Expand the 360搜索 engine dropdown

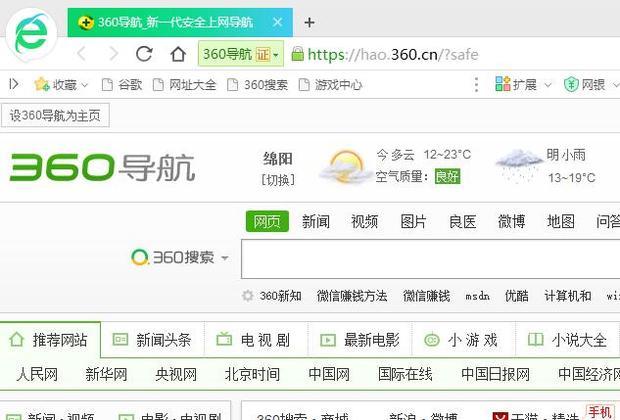pyautogui.click(x=224, y=258)
